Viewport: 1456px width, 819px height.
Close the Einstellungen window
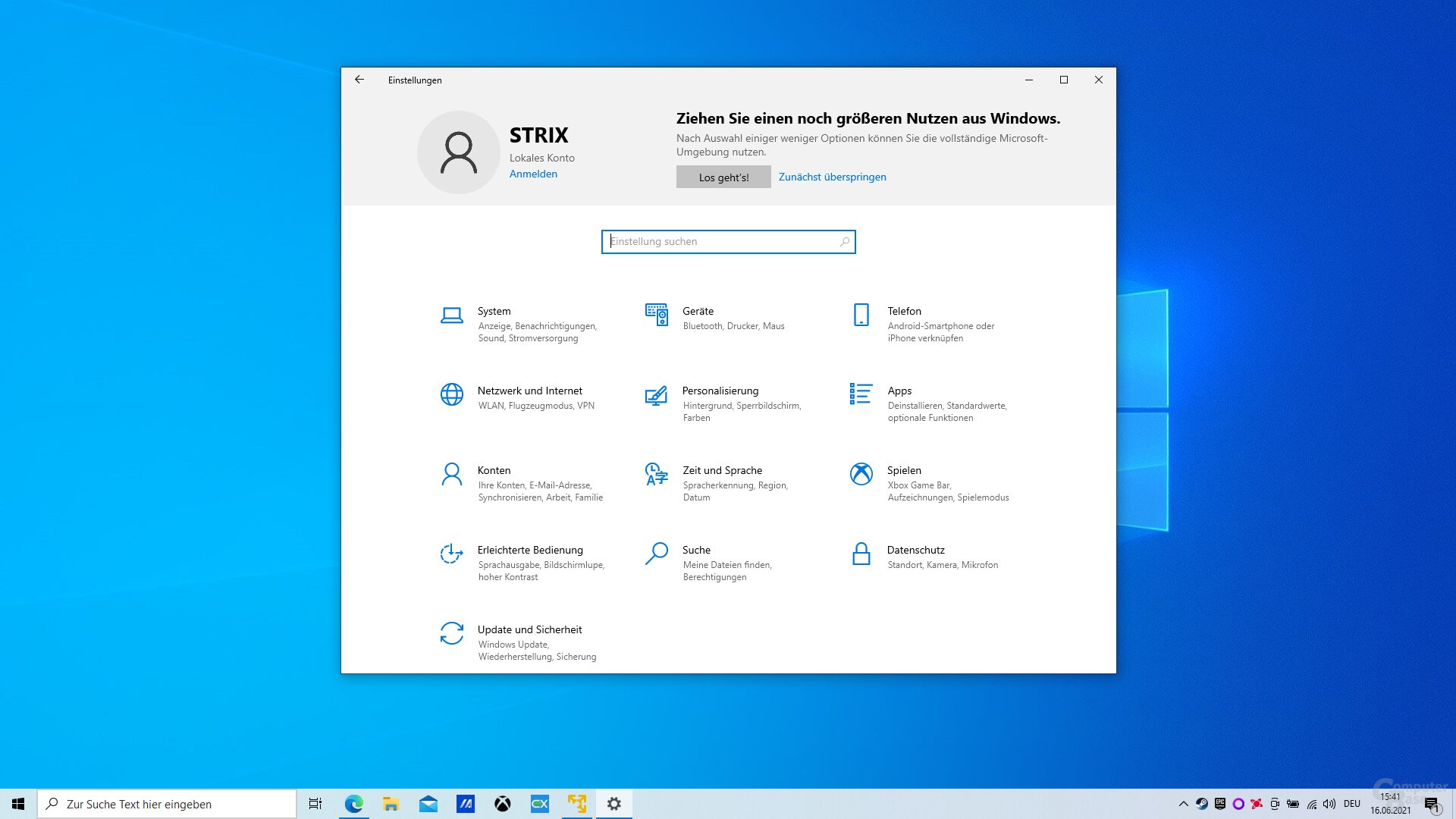point(1099,80)
